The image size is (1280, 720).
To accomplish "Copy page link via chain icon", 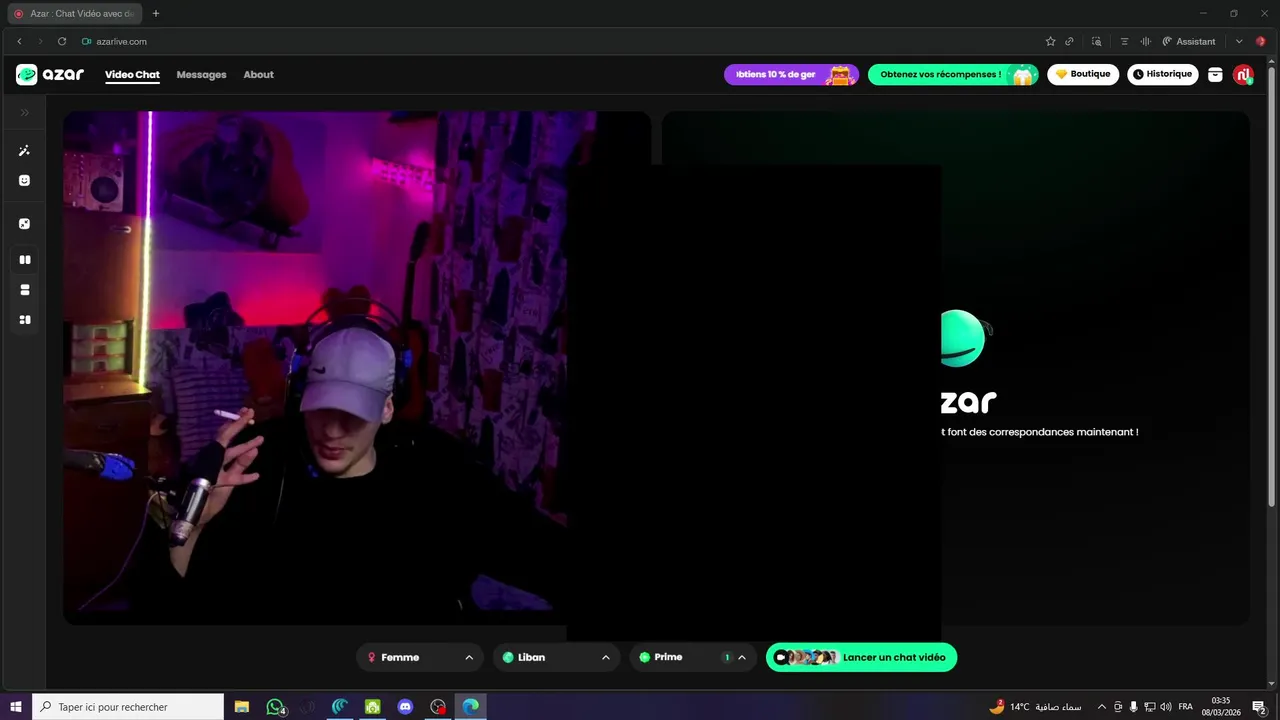I will tap(1069, 41).
